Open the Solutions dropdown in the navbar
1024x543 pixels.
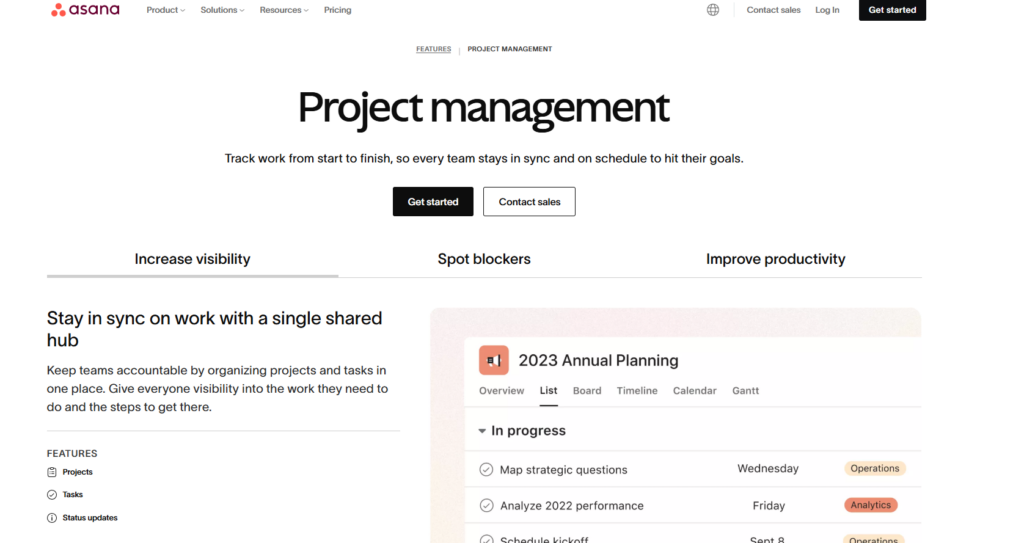click(x=222, y=10)
